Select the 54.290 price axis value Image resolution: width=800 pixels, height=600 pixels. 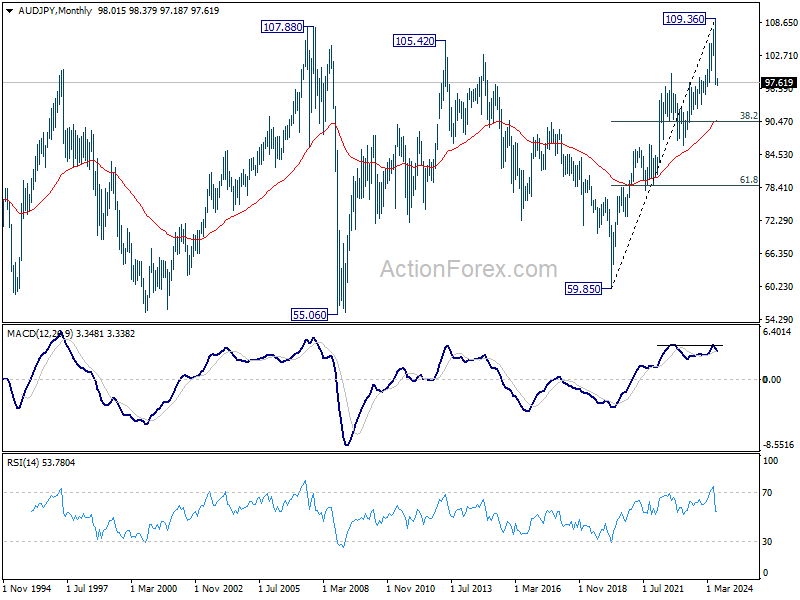coord(779,319)
